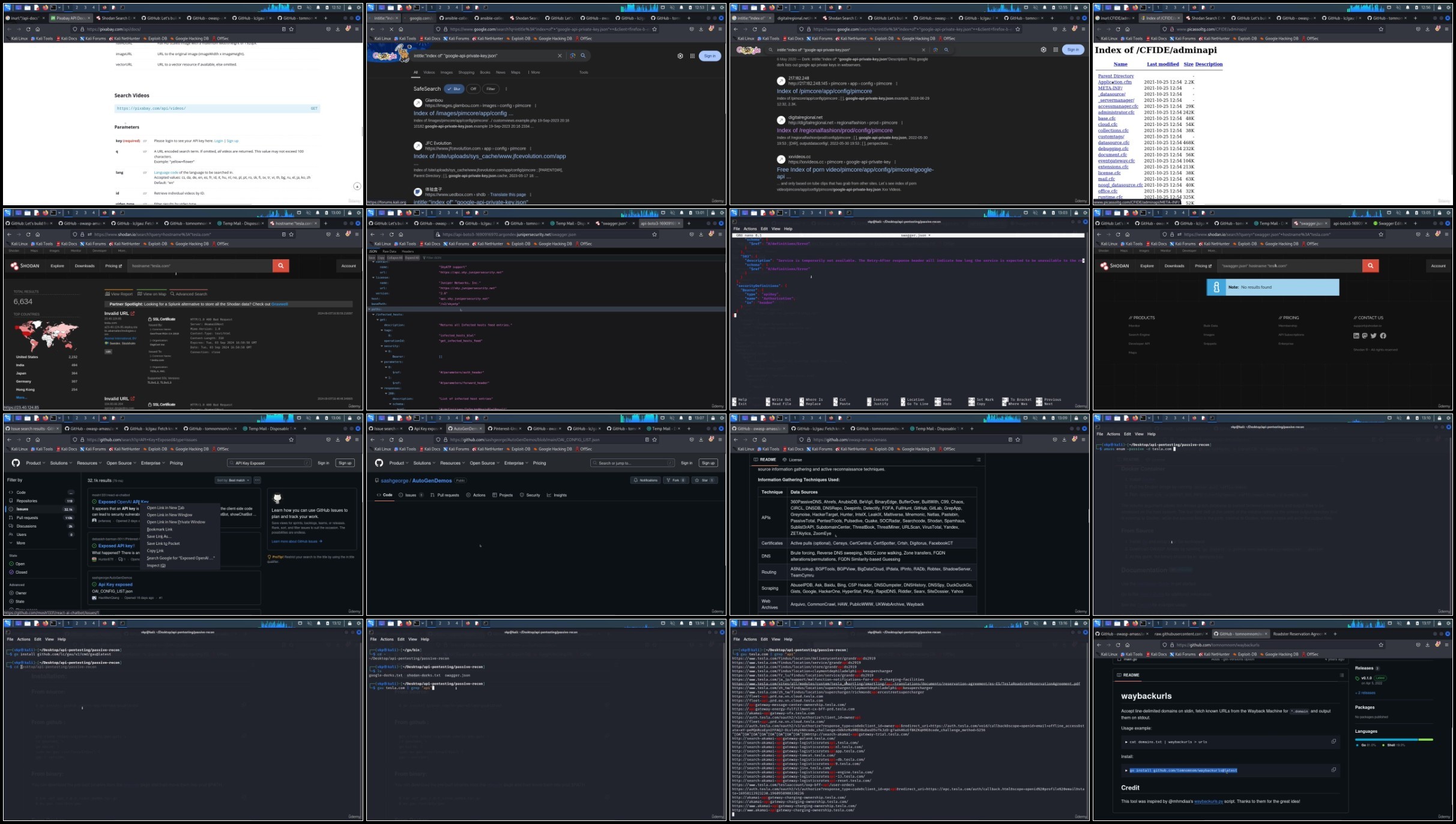
Task: Select SafeSearch Blur option
Action: tap(454, 89)
